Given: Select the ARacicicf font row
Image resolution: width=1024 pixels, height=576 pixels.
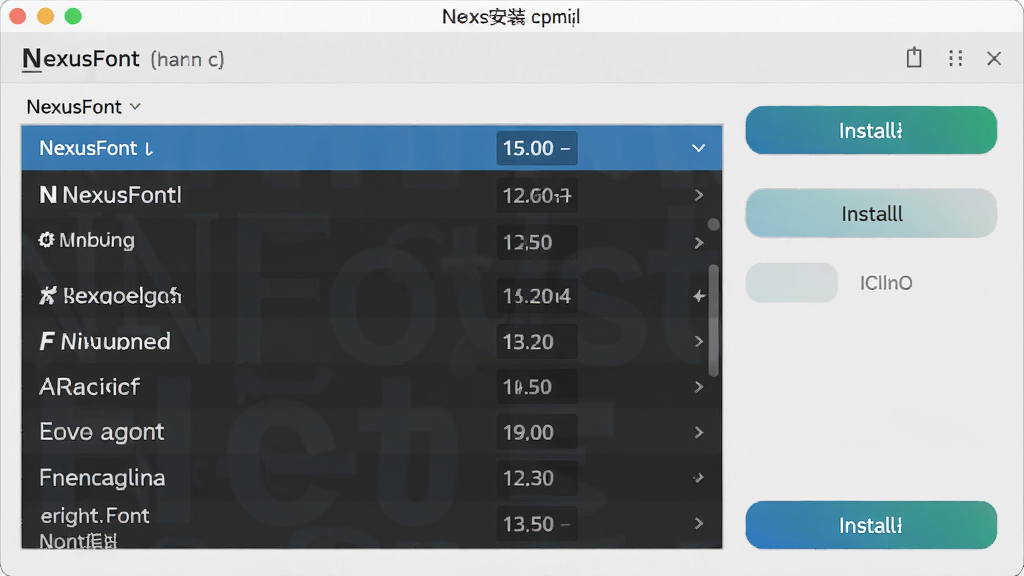Looking at the screenshot, I should click(372, 387).
